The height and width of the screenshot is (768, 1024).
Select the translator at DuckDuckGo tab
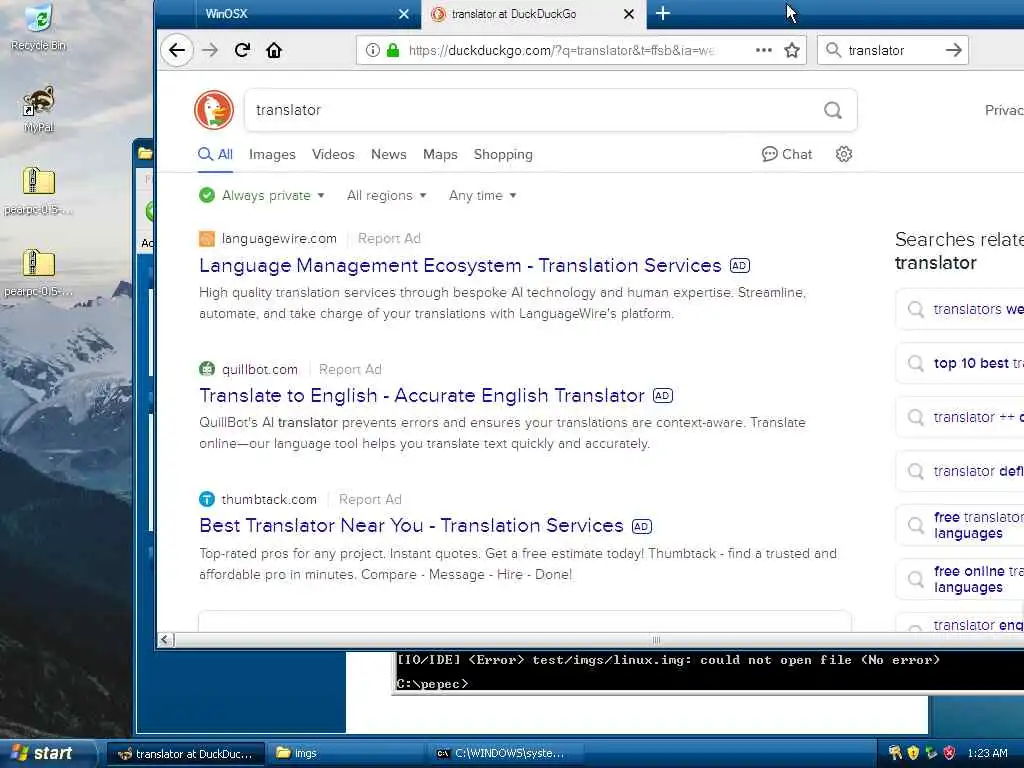[532, 14]
